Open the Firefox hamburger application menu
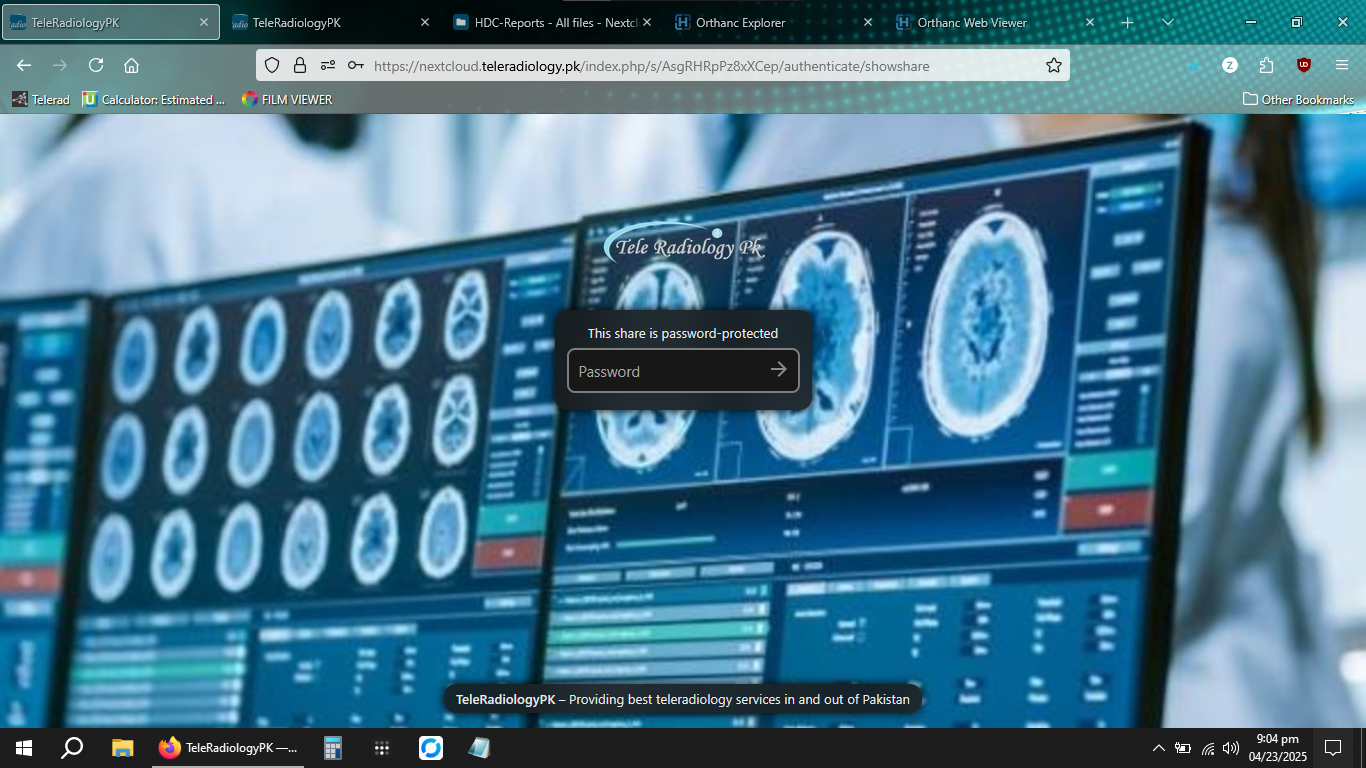Image resolution: width=1366 pixels, height=768 pixels. 1342,65
